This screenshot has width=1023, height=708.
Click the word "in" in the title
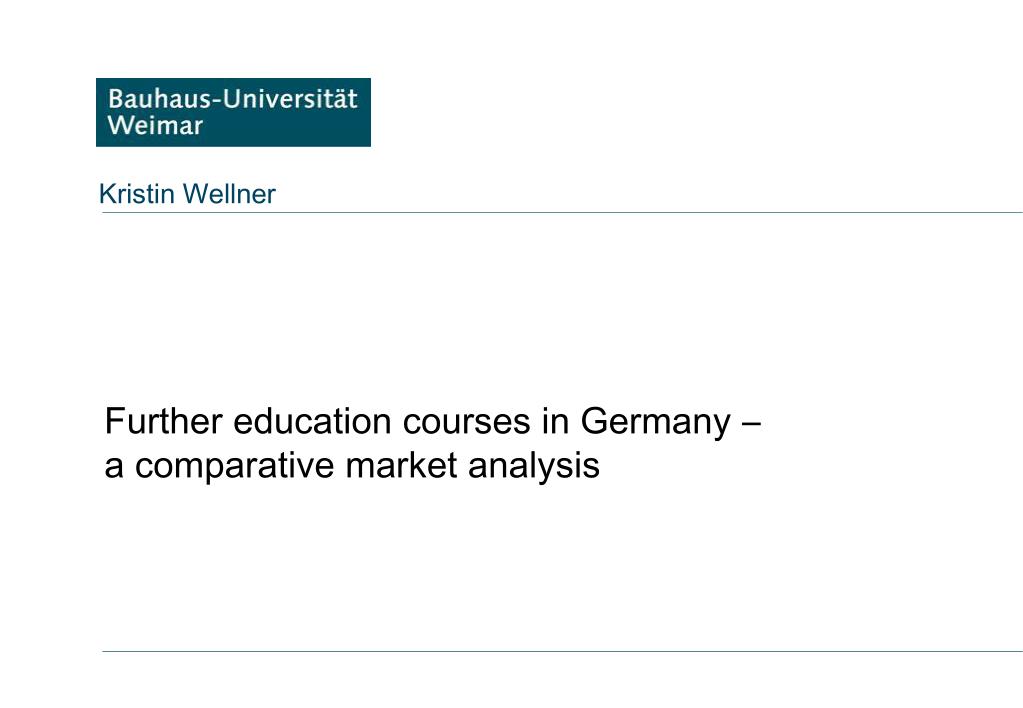[x=555, y=421]
